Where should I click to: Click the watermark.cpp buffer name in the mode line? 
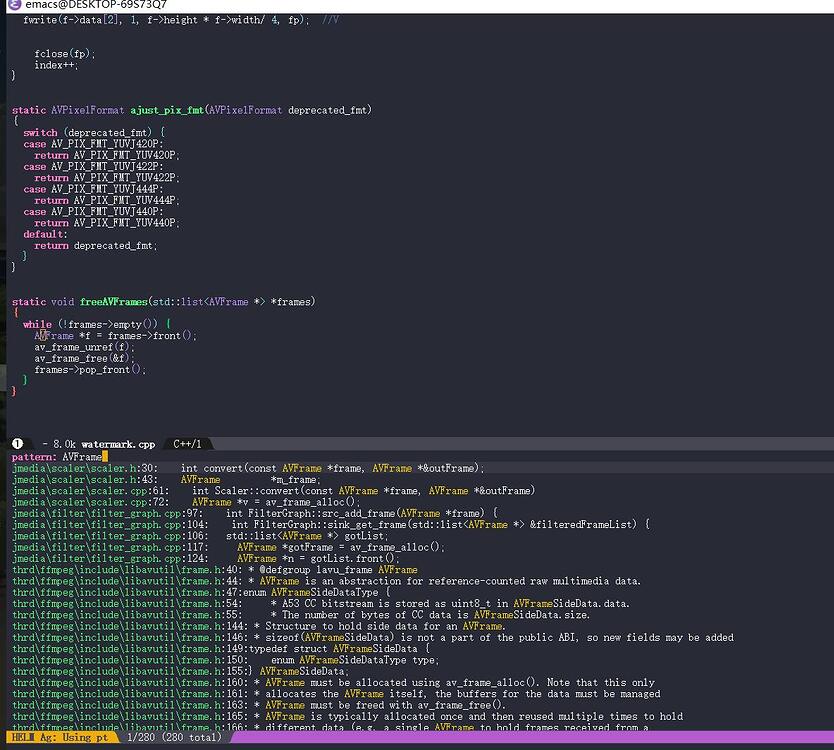pos(113,443)
